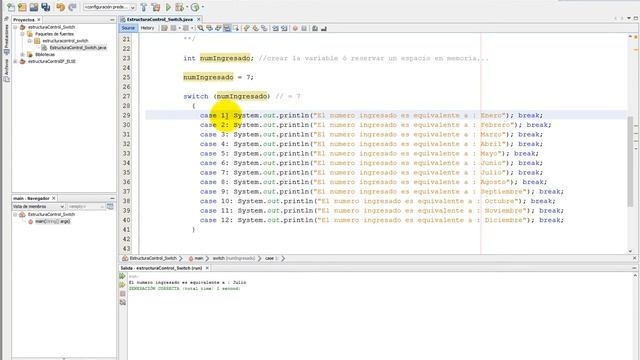
Task: Click the Open Project toolbar icon
Action: (34, 7)
